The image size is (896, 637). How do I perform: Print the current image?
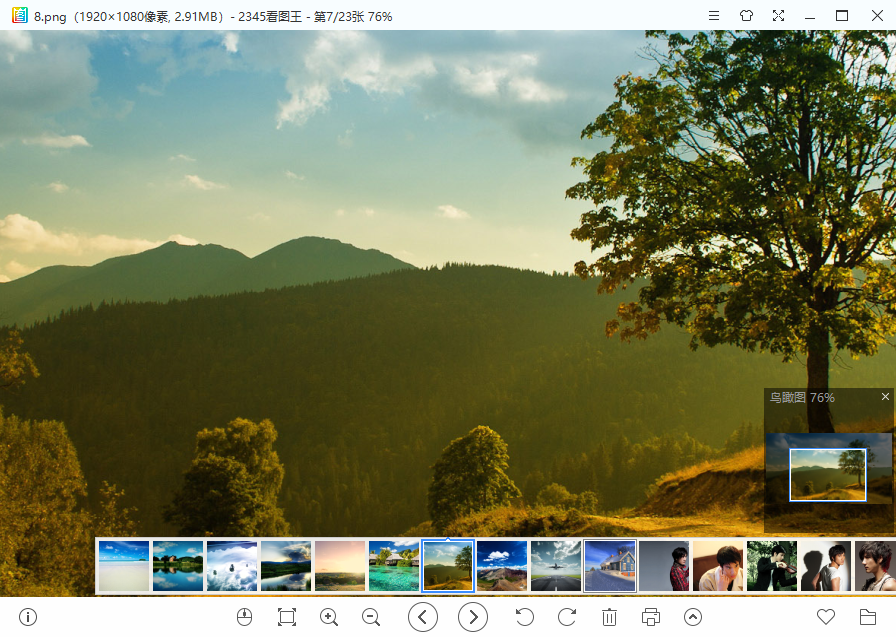pos(651,617)
